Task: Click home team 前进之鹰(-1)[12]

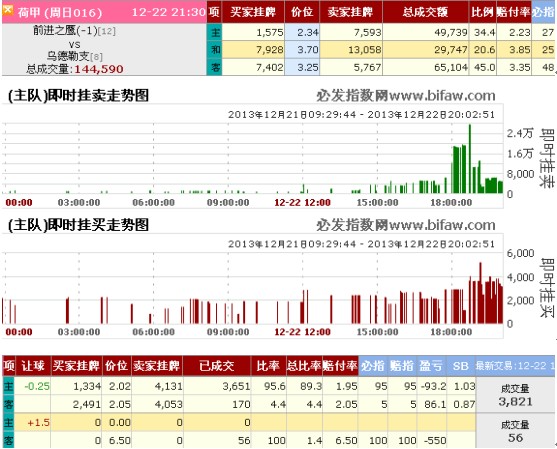Action: [x=74, y=31]
